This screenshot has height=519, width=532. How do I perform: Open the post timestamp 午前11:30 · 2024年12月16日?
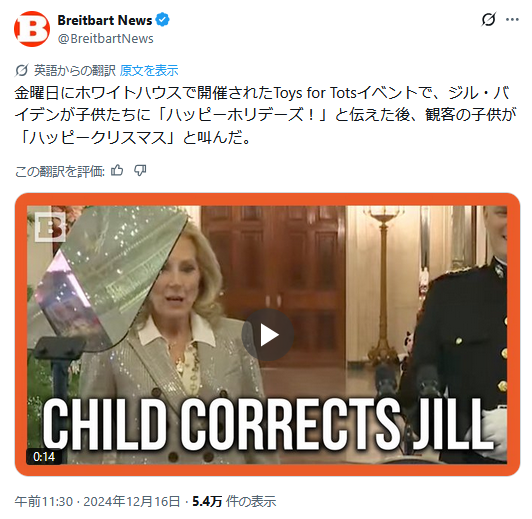click(97, 501)
